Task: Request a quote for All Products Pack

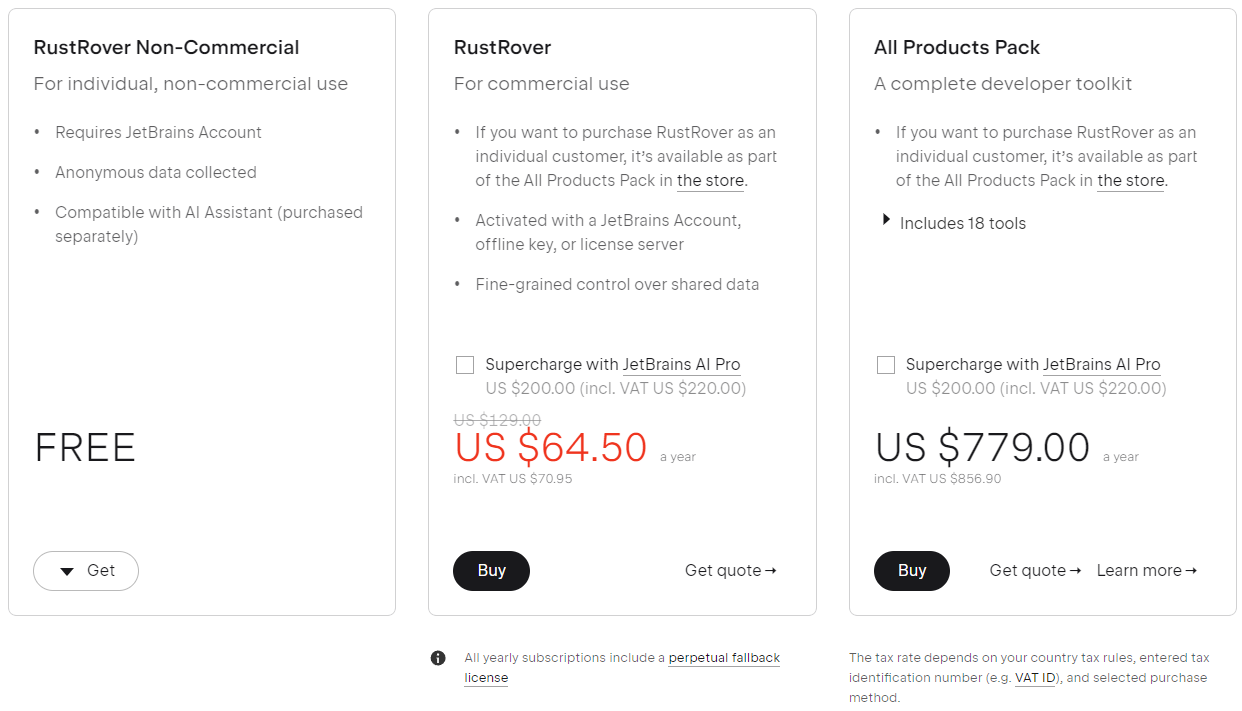Action: (1035, 571)
